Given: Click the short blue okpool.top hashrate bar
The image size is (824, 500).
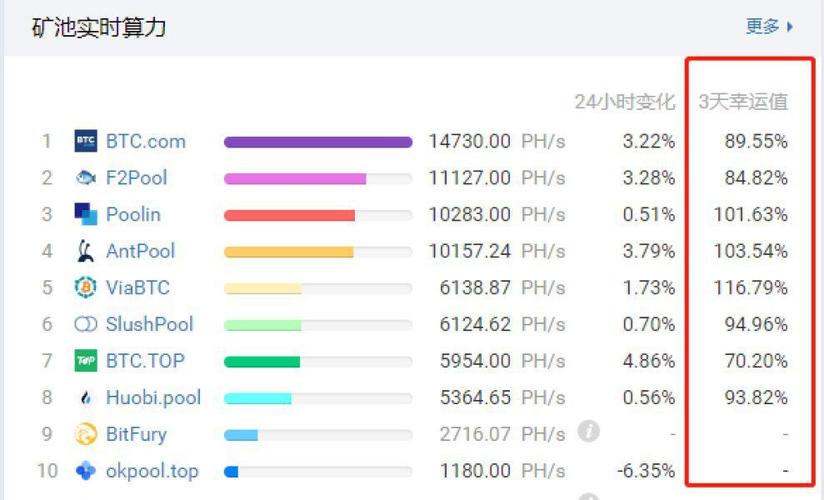Looking at the screenshot, I should [231, 472].
